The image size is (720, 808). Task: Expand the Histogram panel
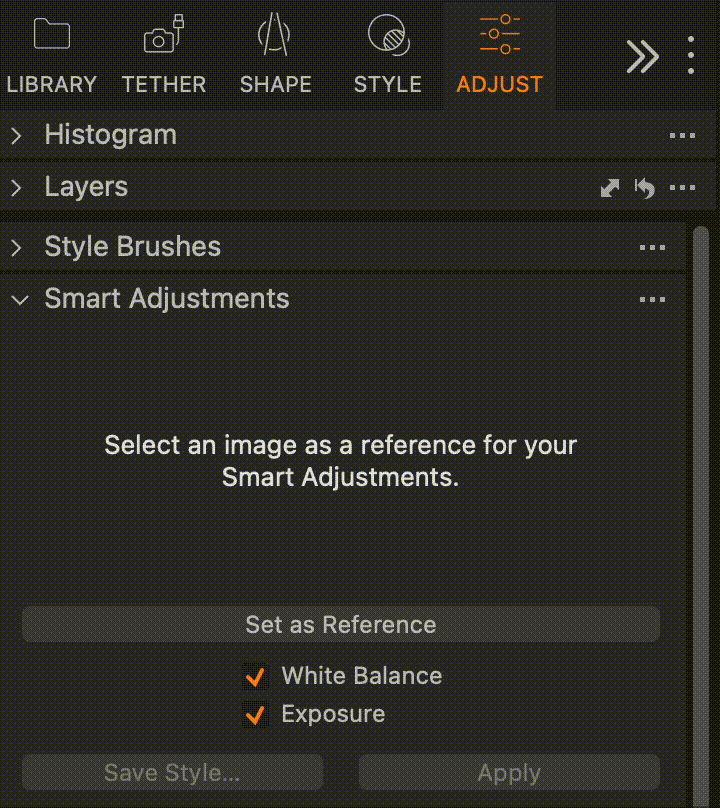[x=16, y=136]
